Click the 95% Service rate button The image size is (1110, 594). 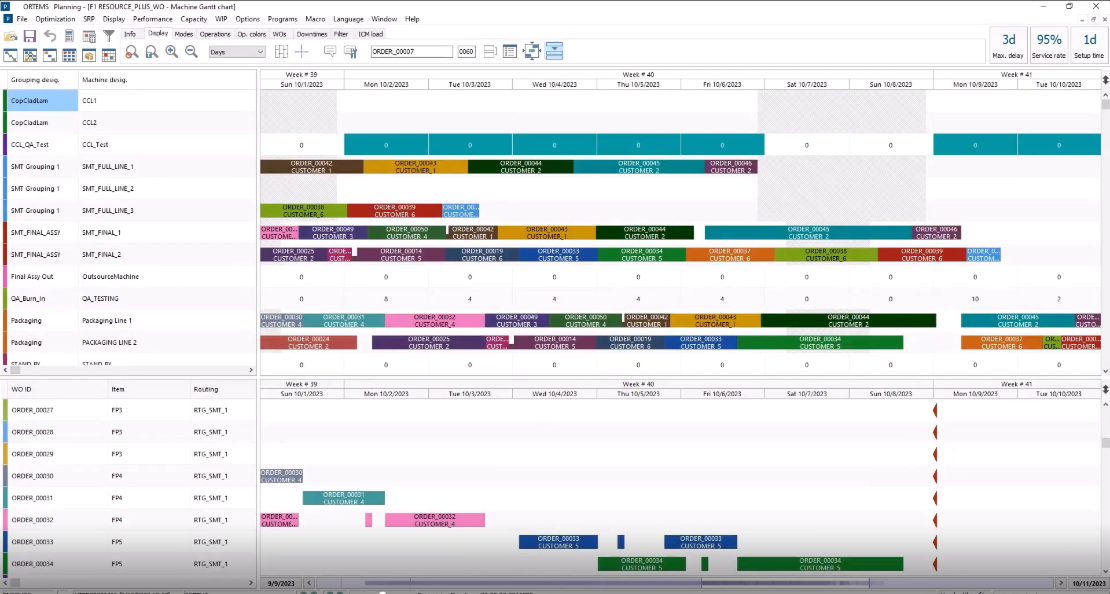click(1049, 45)
